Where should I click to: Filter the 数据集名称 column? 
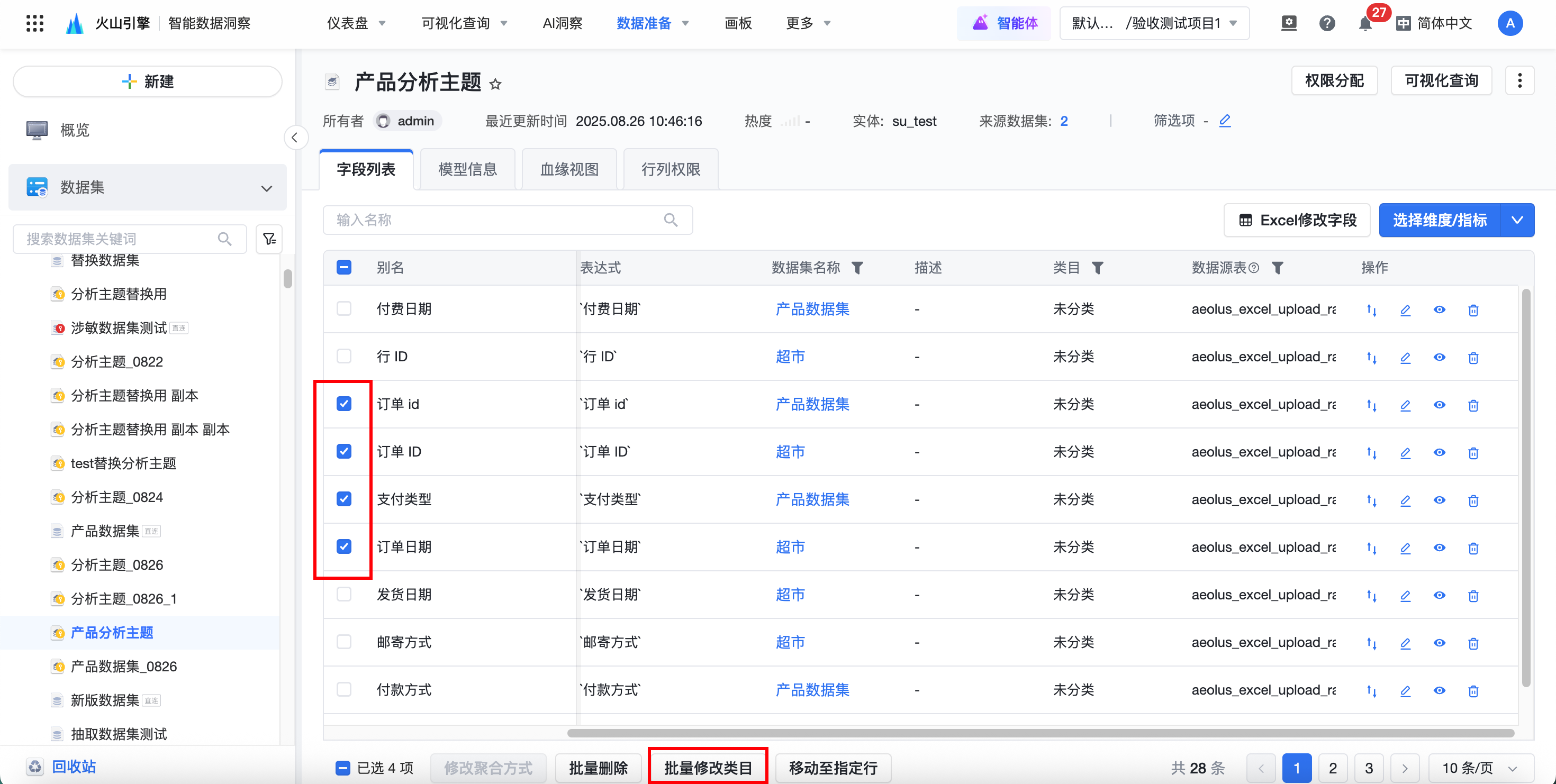857,267
